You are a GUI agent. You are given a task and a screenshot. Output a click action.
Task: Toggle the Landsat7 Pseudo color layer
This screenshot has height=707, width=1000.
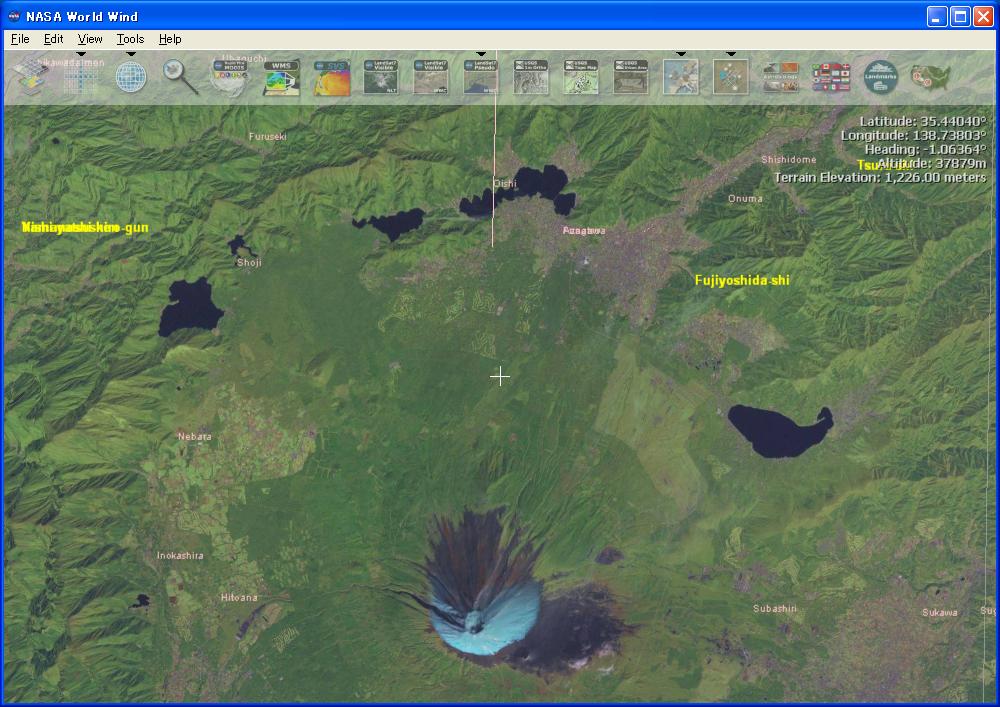(x=480, y=77)
